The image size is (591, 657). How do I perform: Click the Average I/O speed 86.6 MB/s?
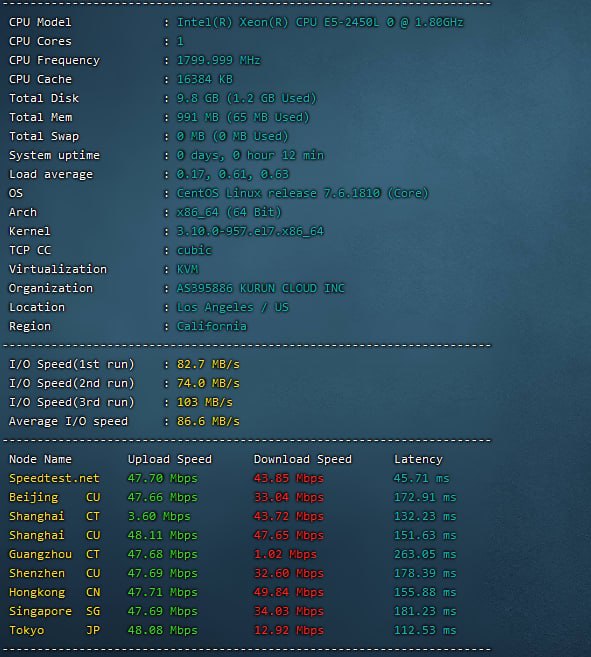[x=208, y=421]
